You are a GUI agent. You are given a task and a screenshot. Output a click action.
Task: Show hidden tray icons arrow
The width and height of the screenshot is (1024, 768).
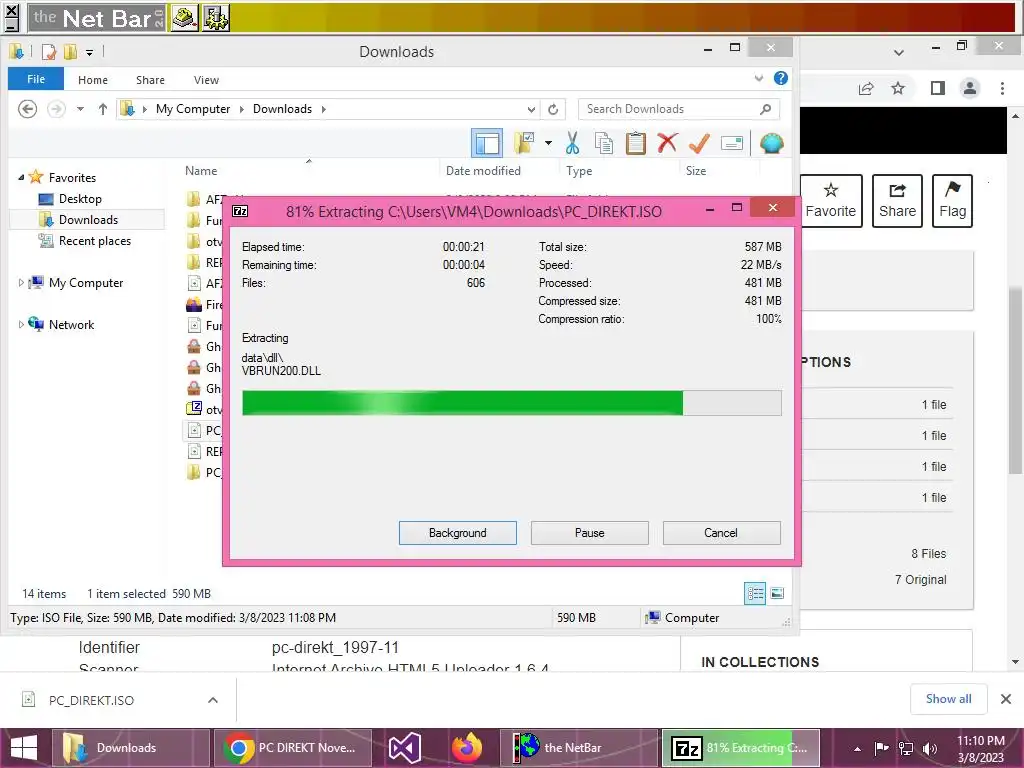click(x=857, y=749)
